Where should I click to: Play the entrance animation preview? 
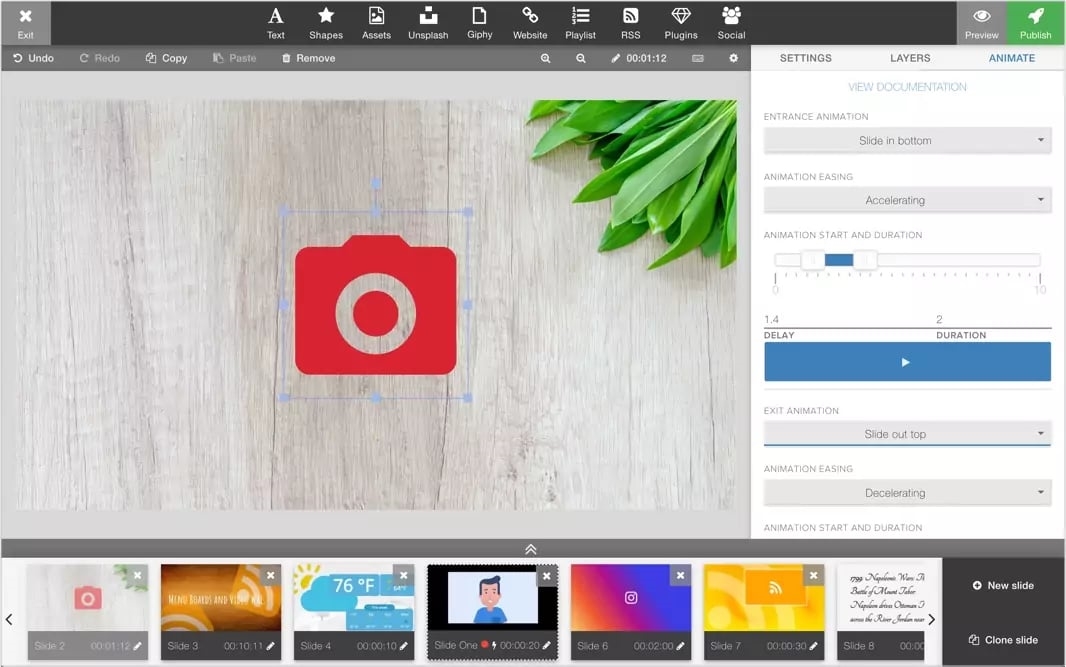pos(907,362)
